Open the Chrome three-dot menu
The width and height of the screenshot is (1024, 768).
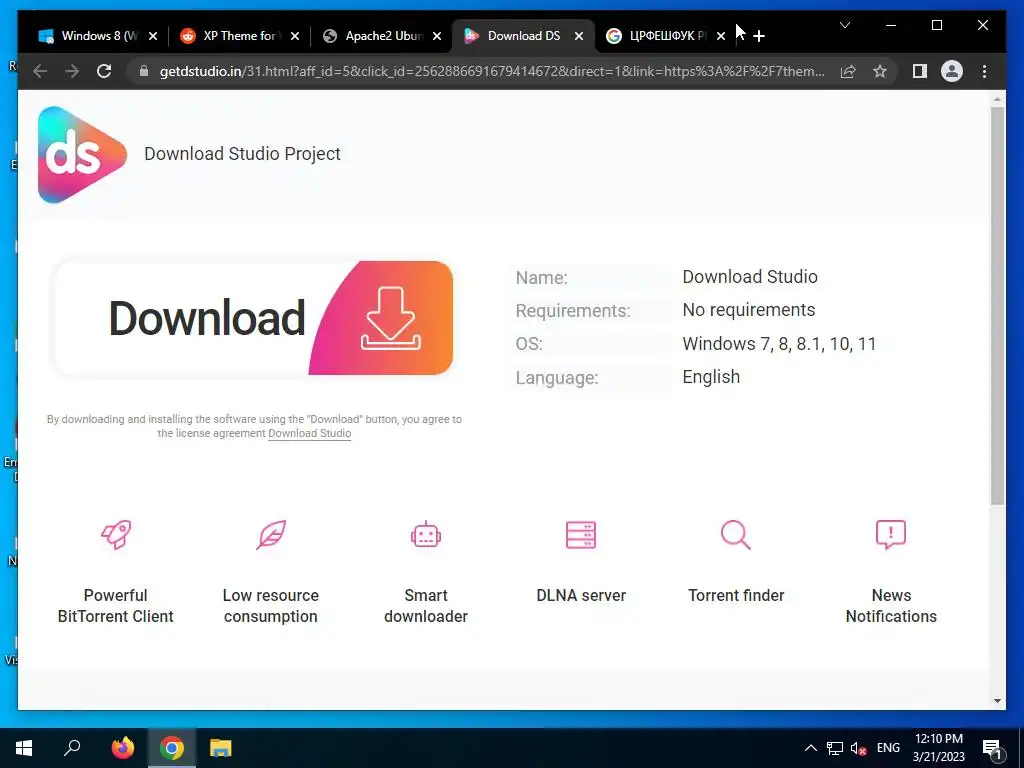point(984,71)
